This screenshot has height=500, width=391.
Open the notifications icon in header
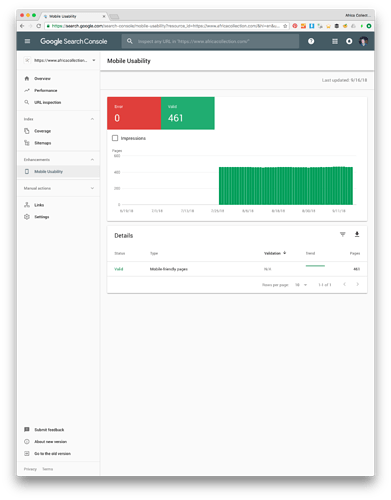click(x=349, y=41)
